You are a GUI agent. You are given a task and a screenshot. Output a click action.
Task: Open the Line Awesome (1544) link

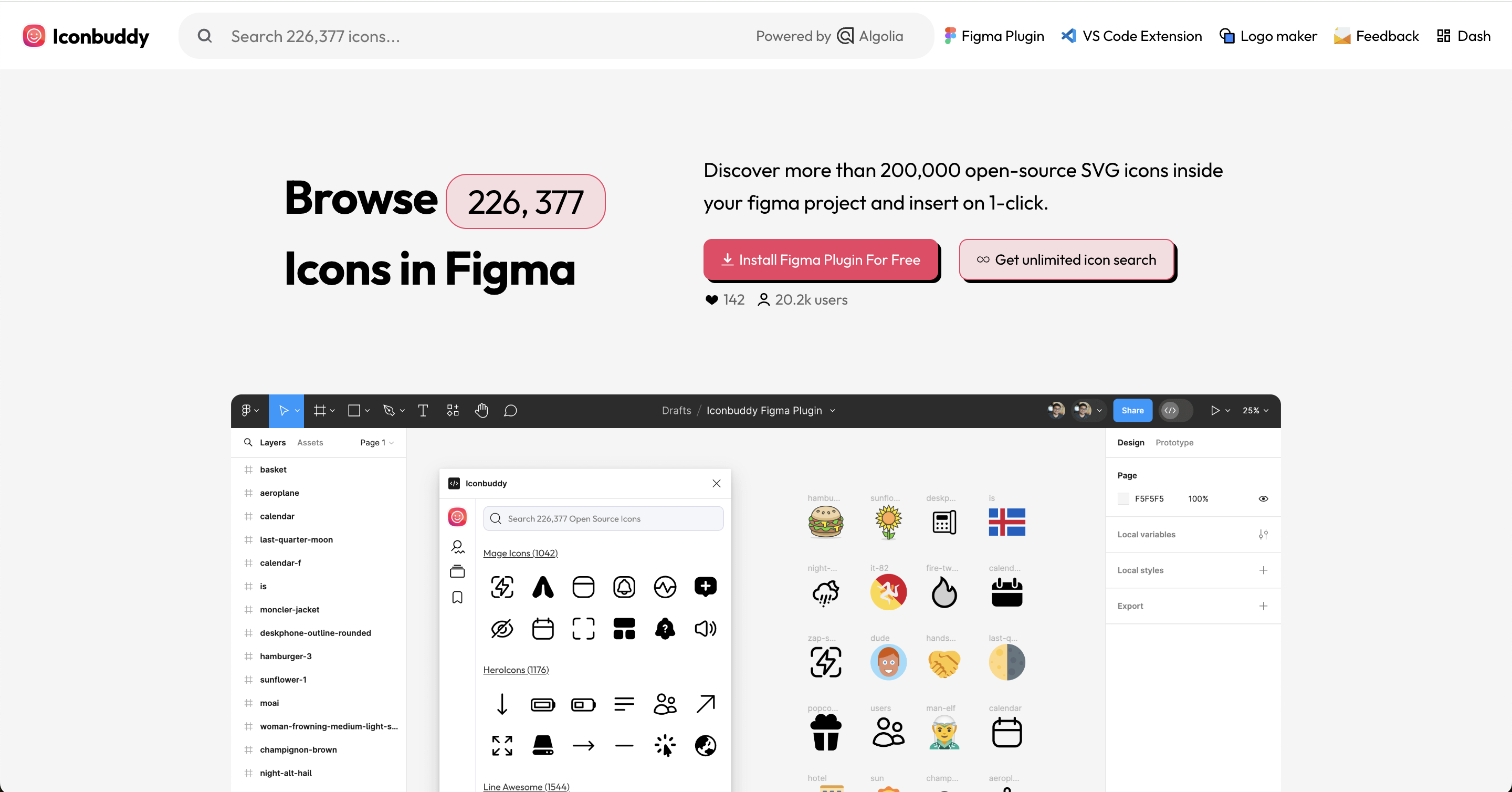tap(526, 787)
